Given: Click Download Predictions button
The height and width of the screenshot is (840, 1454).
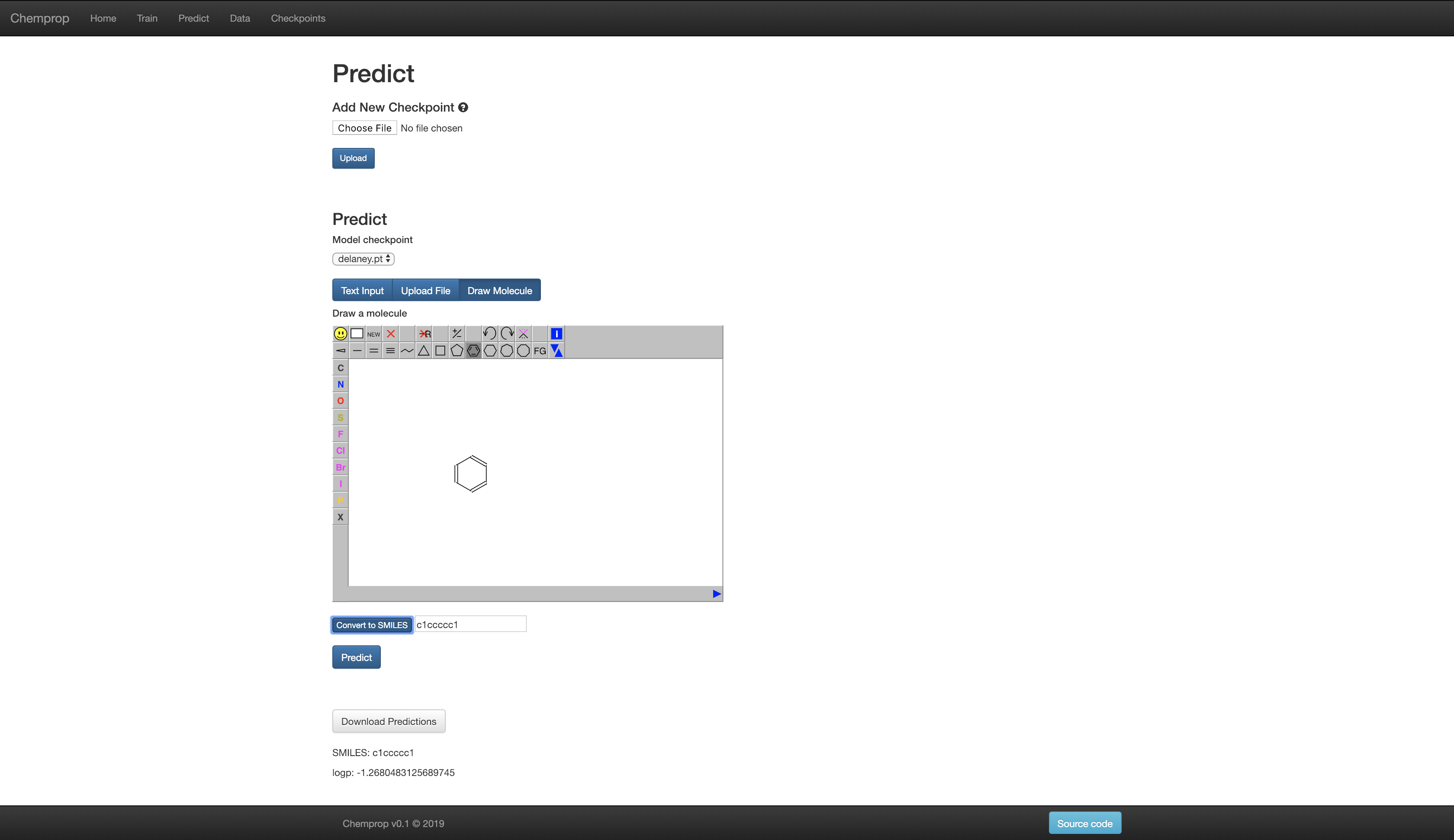Looking at the screenshot, I should [388, 721].
